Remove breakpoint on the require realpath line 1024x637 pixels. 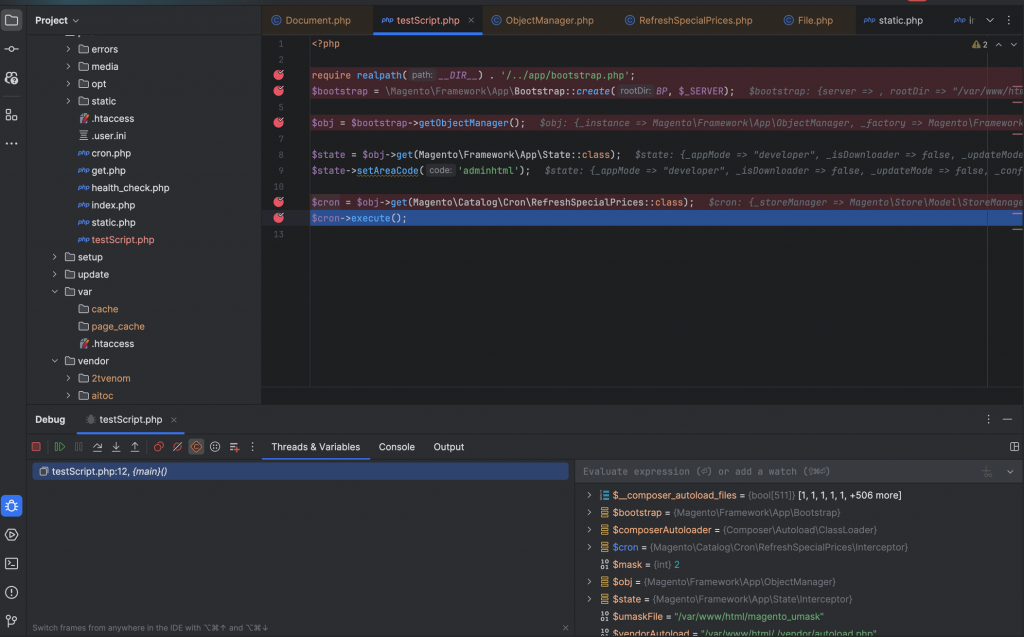[278, 75]
